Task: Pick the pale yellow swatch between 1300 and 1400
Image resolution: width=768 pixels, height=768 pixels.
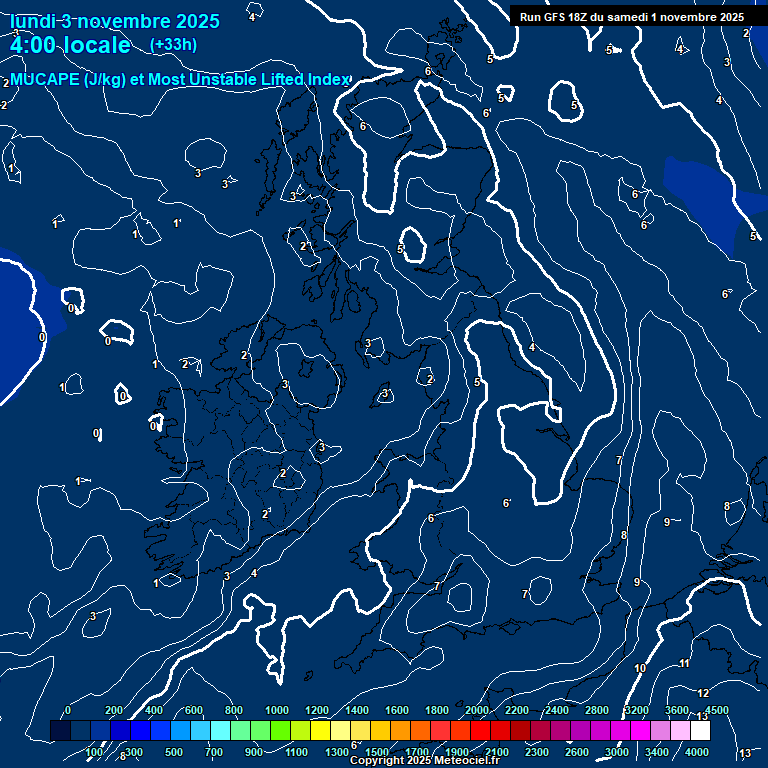Action: tap(340, 730)
